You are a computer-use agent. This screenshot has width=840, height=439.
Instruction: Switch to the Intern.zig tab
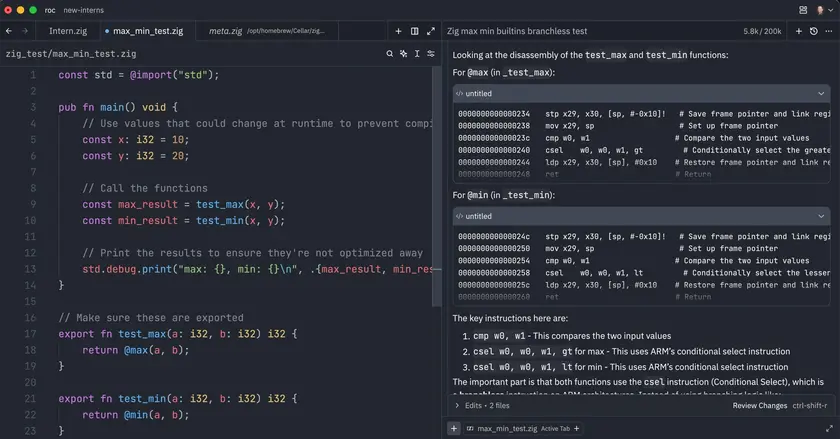68,31
